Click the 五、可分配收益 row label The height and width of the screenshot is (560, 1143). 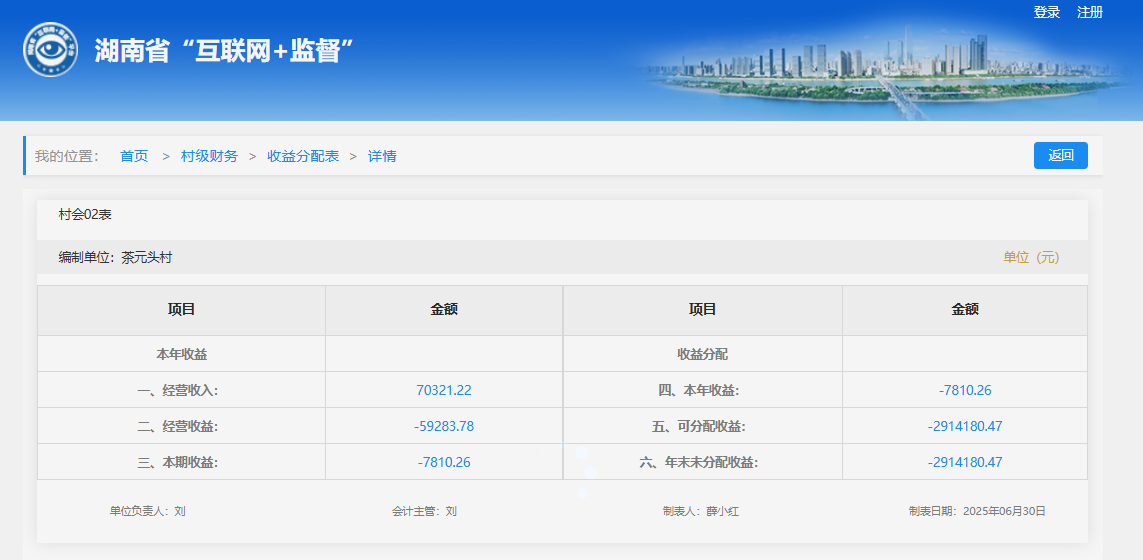(x=699, y=426)
